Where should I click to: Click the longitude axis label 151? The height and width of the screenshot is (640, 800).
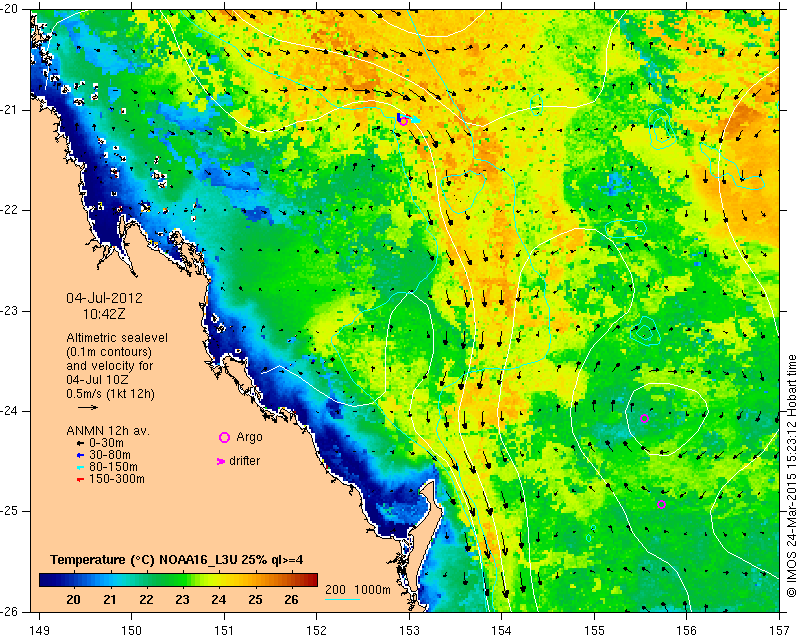tap(224, 630)
